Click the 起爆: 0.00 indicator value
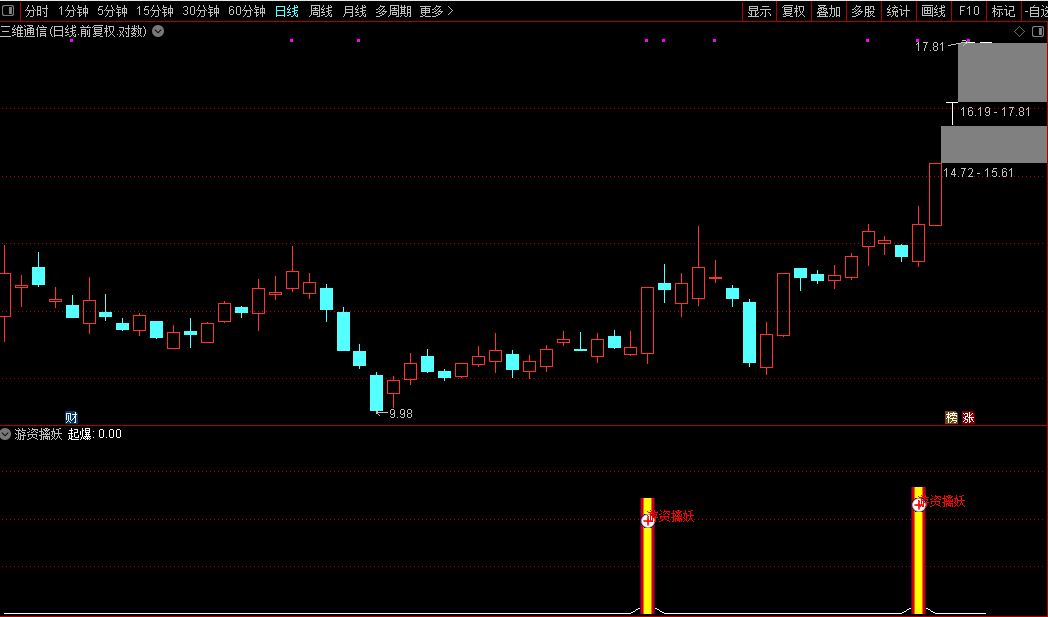Screen dimensions: 1048x617 pyautogui.click(x=95, y=434)
